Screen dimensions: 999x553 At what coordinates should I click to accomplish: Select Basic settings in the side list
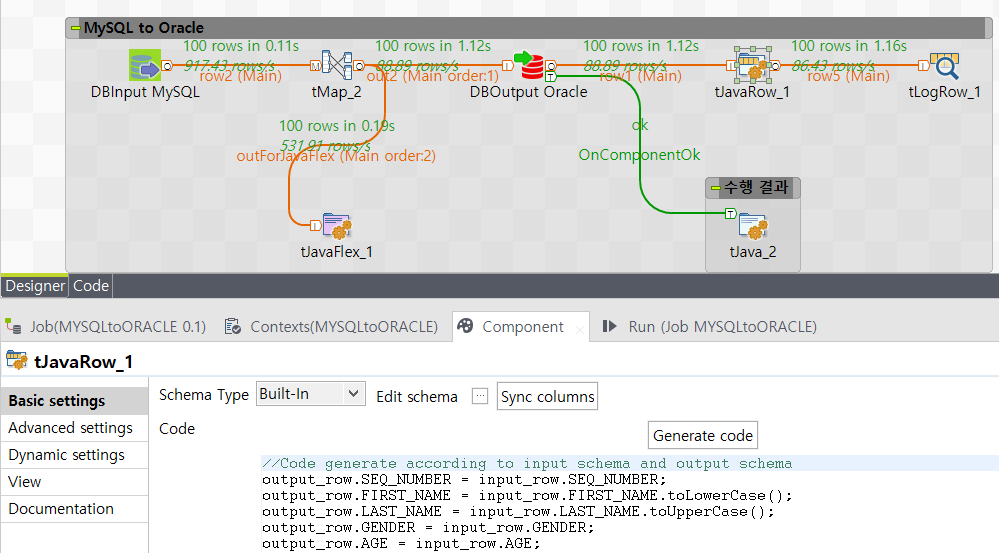coord(75,401)
